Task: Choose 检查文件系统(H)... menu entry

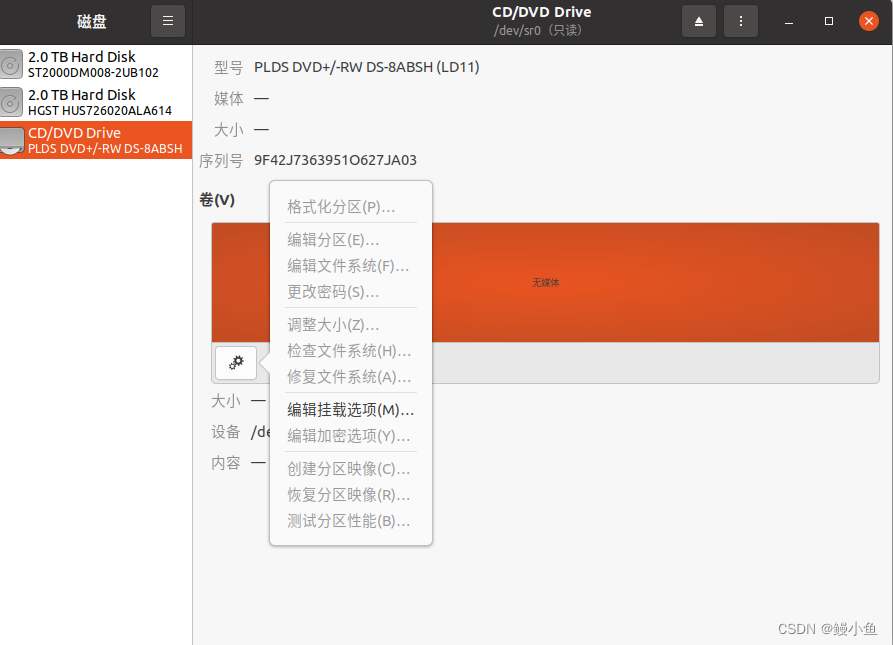Action: pyautogui.click(x=351, y=351)
